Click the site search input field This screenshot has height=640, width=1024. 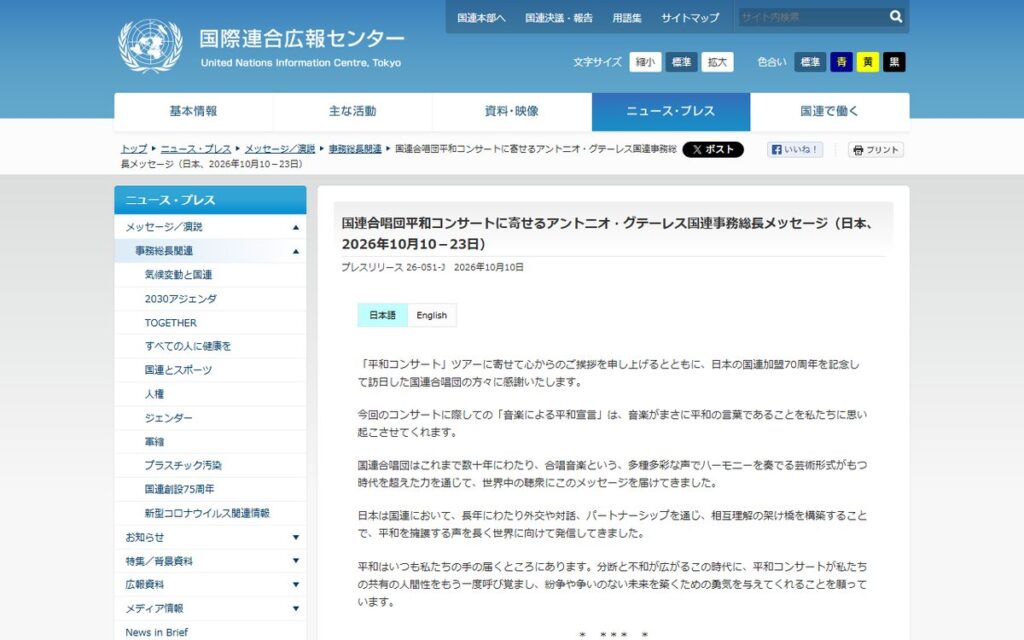(812, 17)
